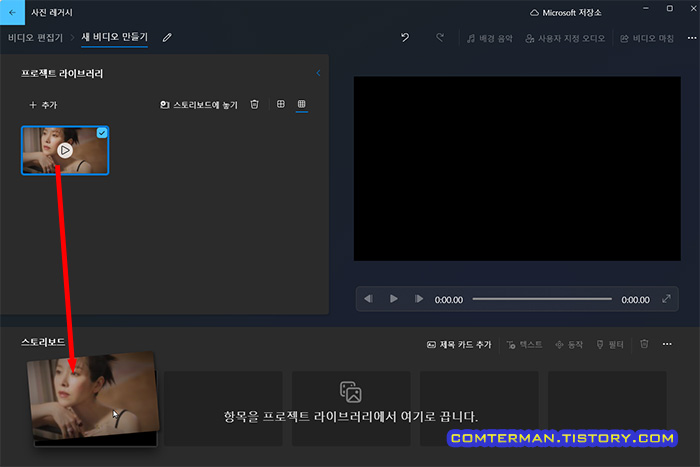This screenshot has width=700, height=467.
Task: Redo the last action
Action: pos(440,38)
